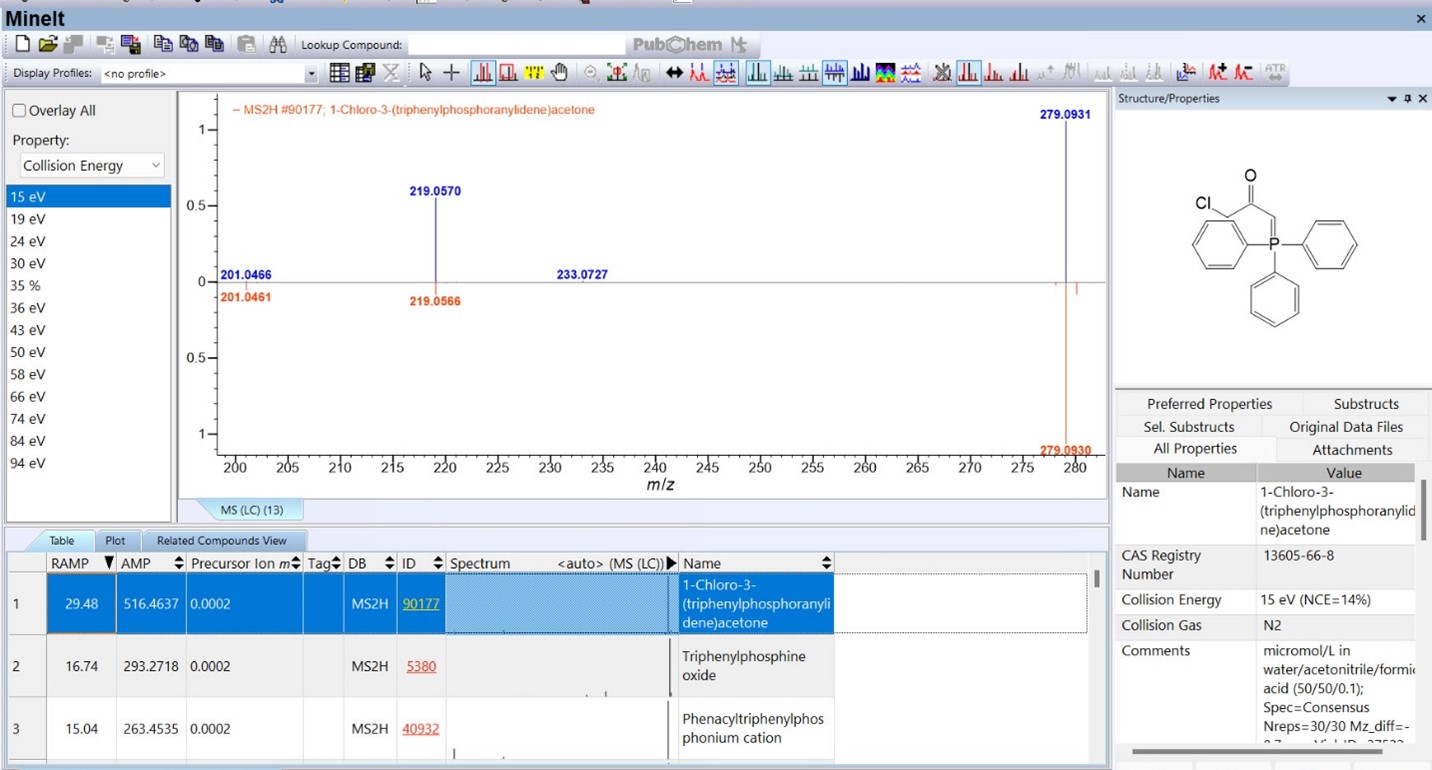The width and height of the screenshot is (1432, 770).
Task: Pin the Structure/Properties panel
Action: tap(1408, 99)
